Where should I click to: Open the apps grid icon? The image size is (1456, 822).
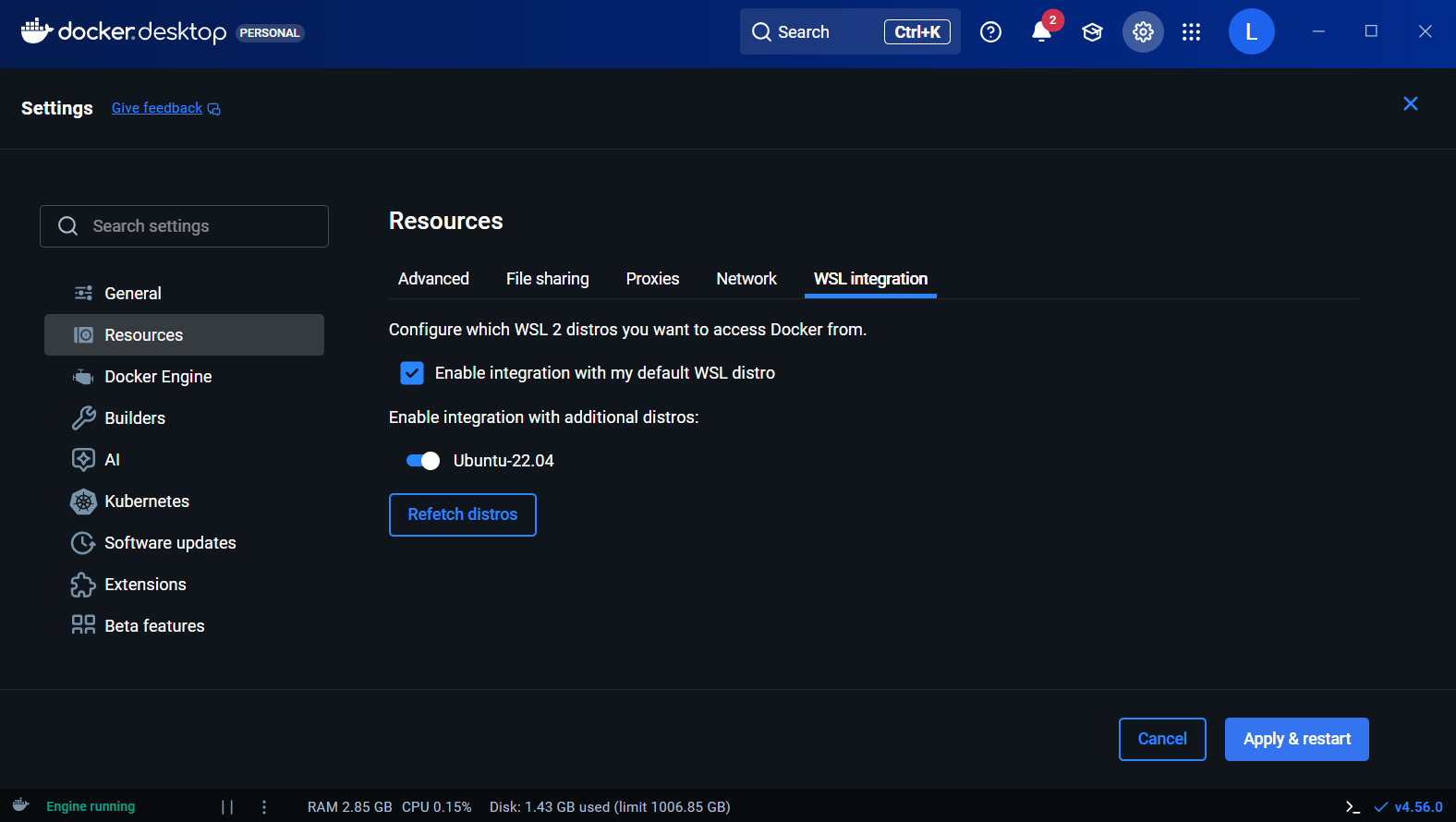(1192, 32)
